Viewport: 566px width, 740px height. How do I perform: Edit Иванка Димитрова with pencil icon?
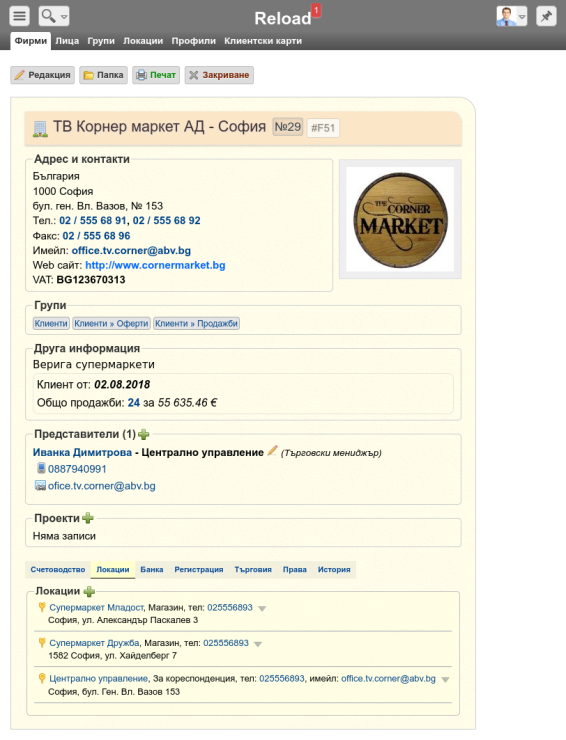coord(272,451)
